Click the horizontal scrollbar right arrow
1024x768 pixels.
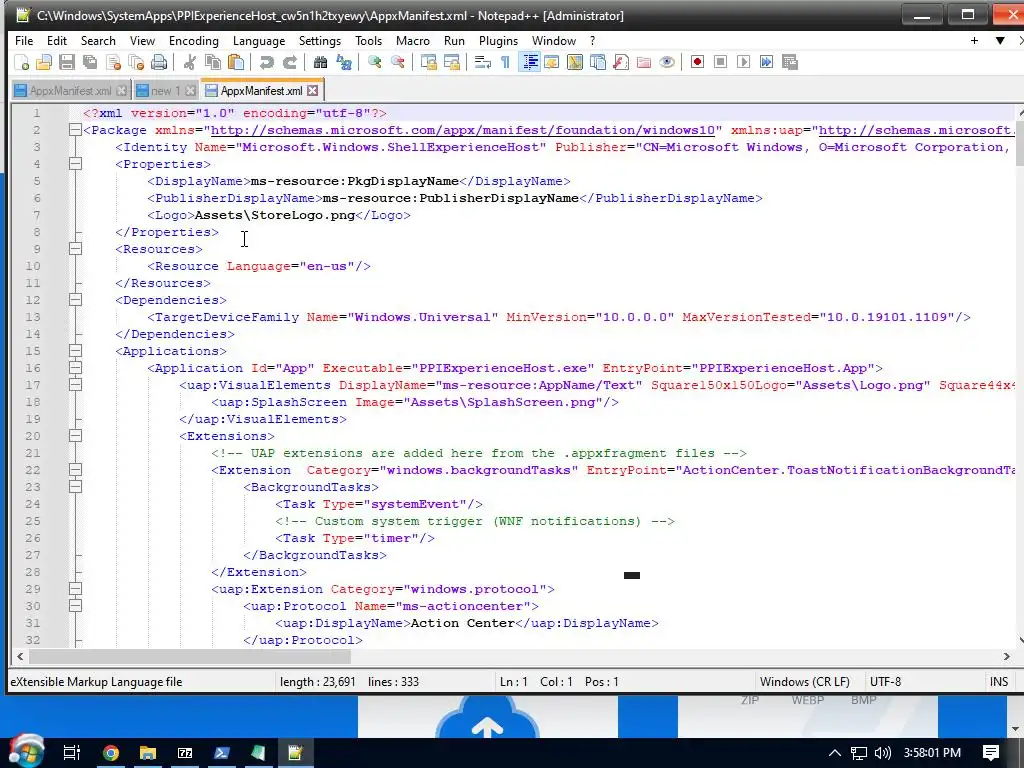point(1006,656)
